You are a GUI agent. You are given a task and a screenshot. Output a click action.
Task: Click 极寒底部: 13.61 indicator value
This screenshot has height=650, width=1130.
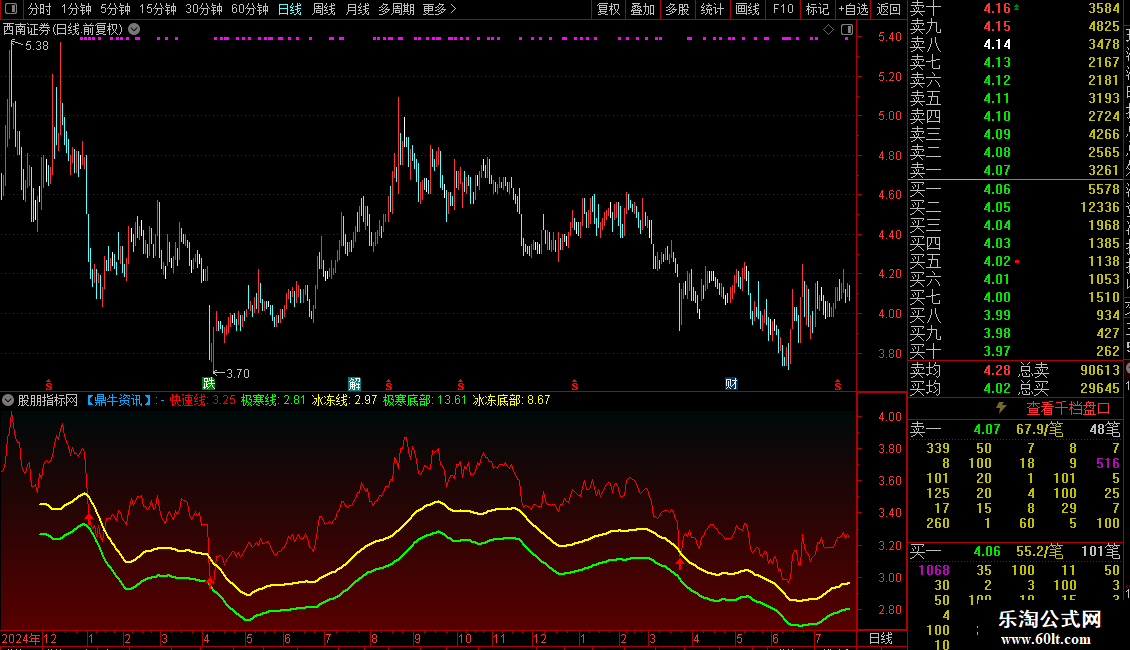coord(424,400)
